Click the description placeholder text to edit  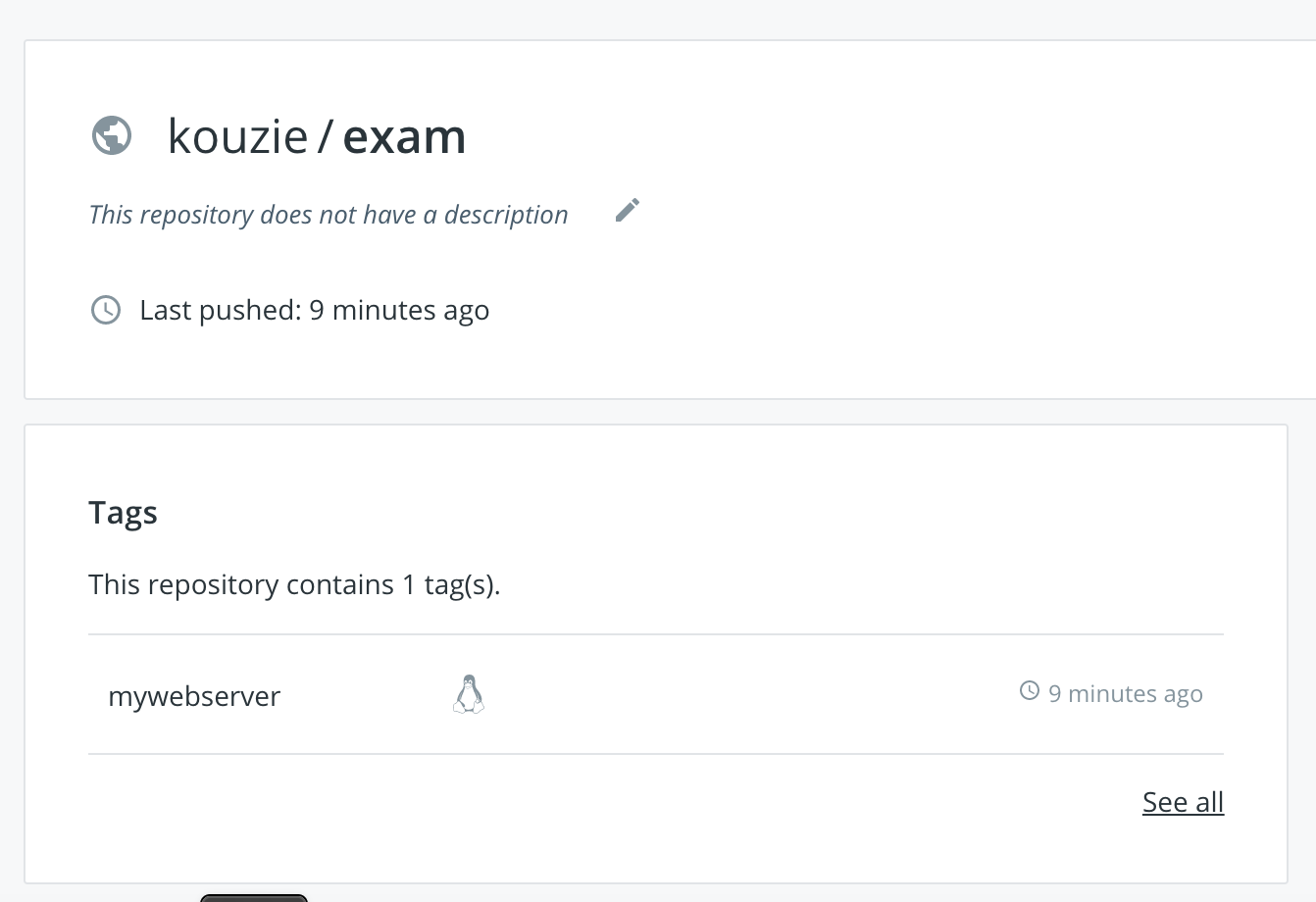[x=329, y=214]
